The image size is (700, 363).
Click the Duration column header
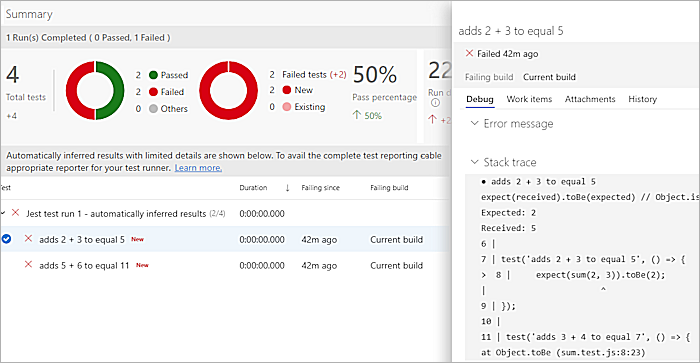tap(253, 188)
